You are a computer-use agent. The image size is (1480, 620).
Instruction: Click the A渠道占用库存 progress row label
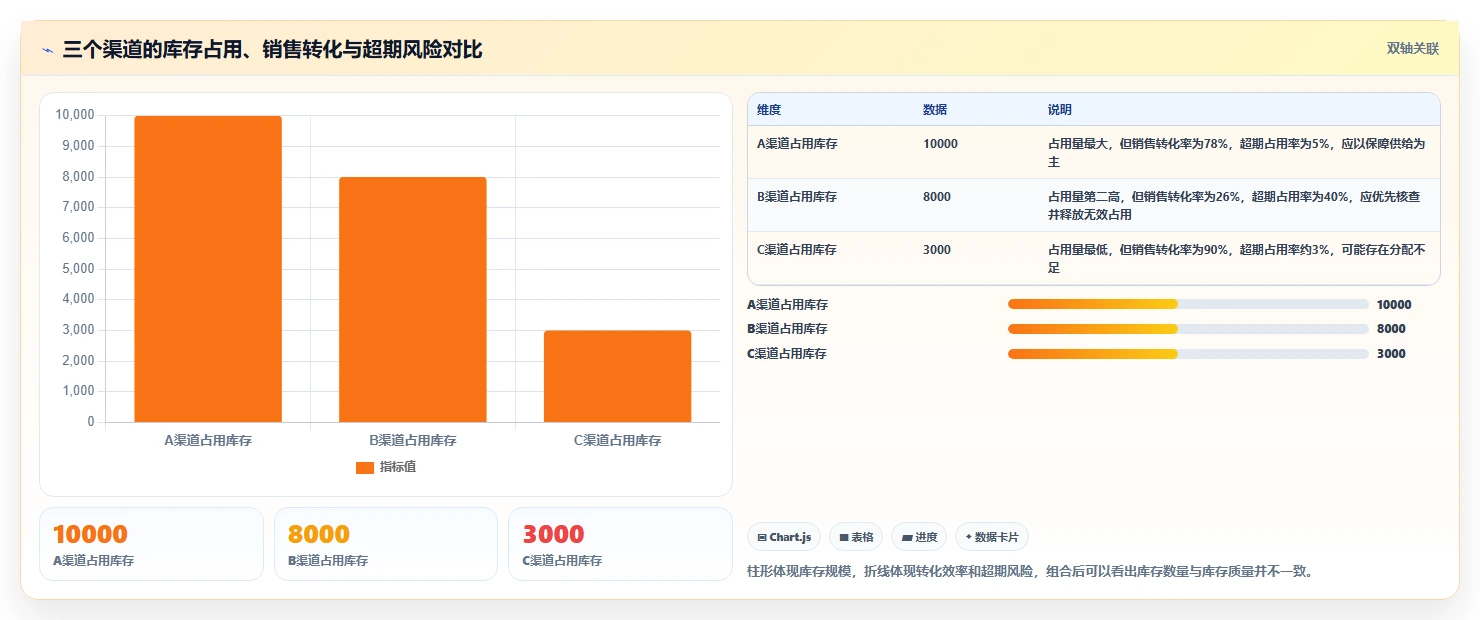[x=787, y=305]
